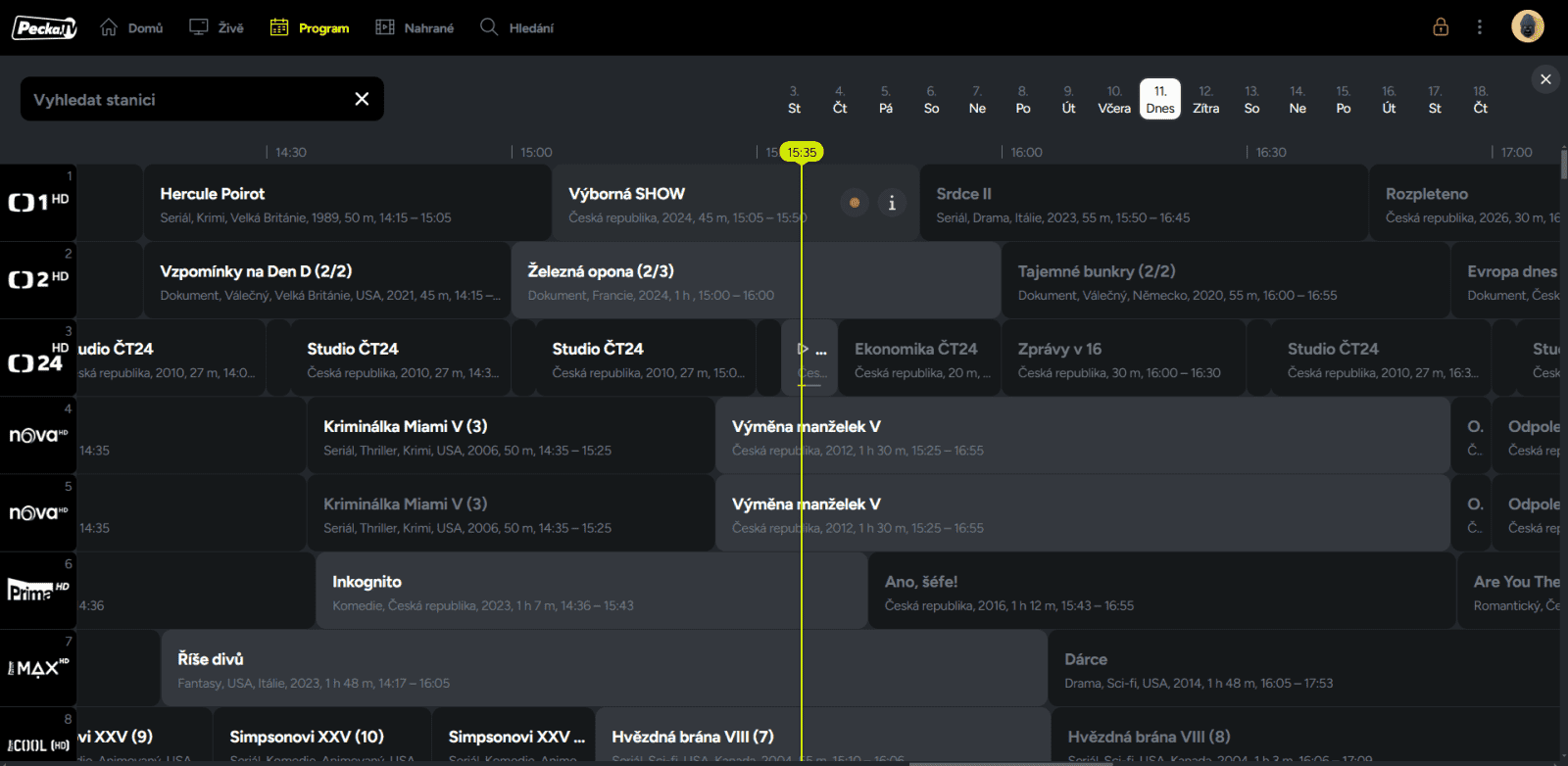Click the vertical scrollbar of guide
This screenshot has height=766, width=1568.
1563,165
